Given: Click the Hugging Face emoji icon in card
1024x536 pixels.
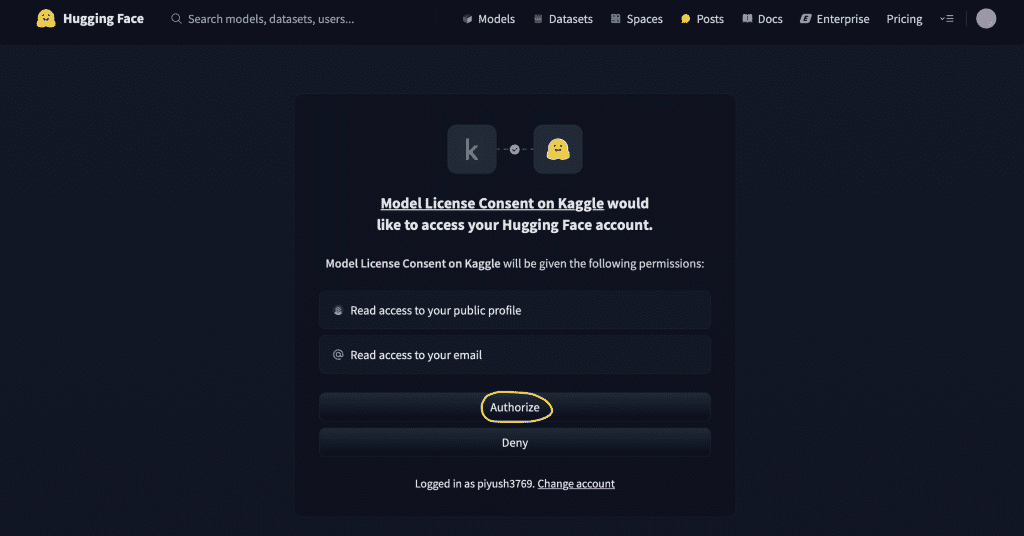Looking at the screenshot, I should point(558,150).
